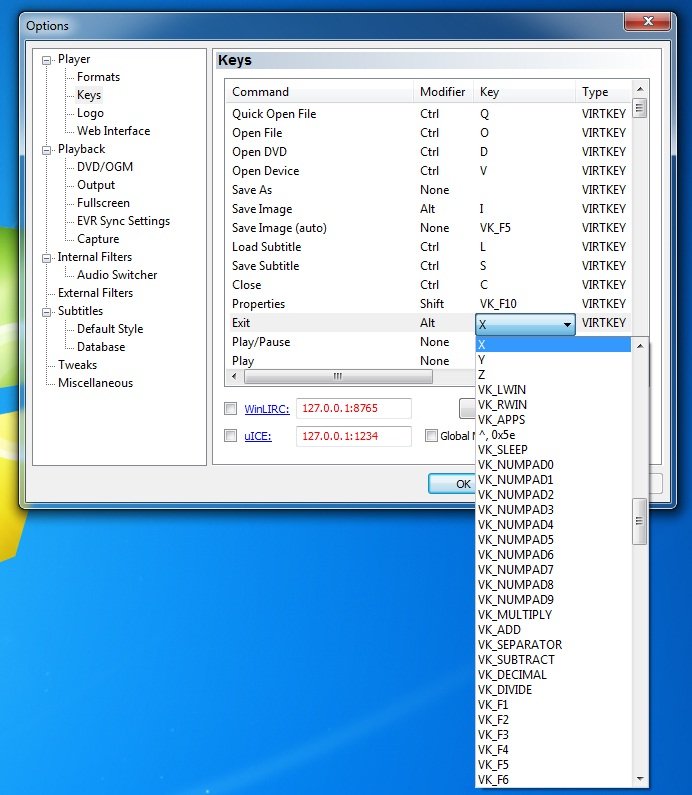Click the dropdown list scroll-up arrow
Viewport: 692px width, 795px height.
tap(639, 346)
